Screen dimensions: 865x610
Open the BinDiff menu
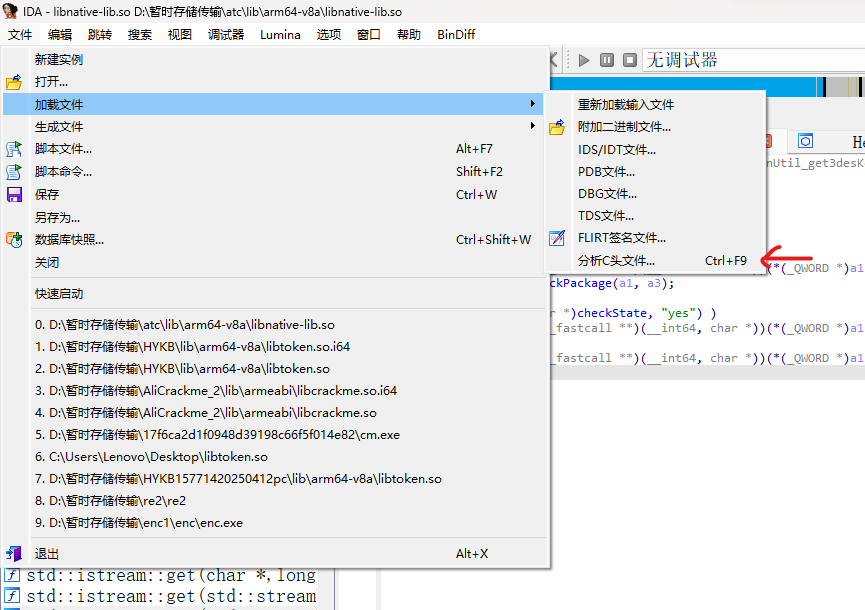coord(456,35)
